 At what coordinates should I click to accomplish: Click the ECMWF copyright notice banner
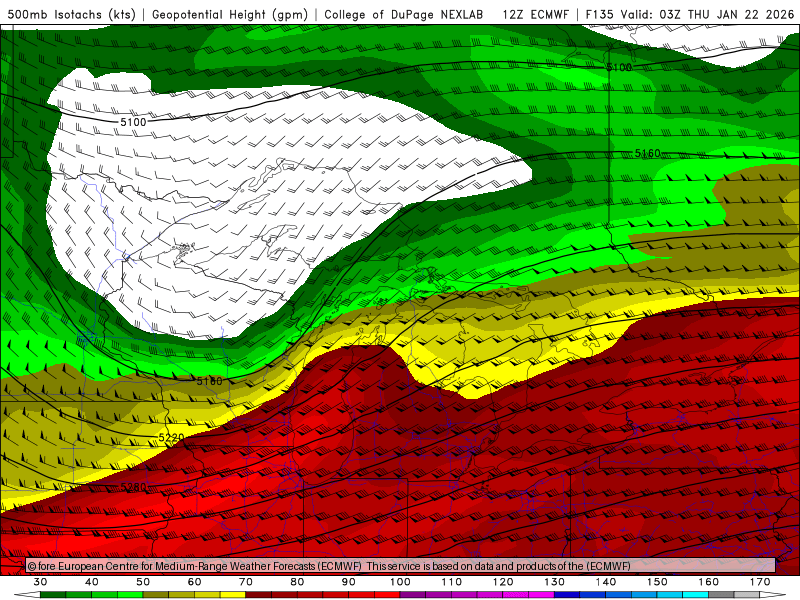pyautogui.click(x=401, y=566)
